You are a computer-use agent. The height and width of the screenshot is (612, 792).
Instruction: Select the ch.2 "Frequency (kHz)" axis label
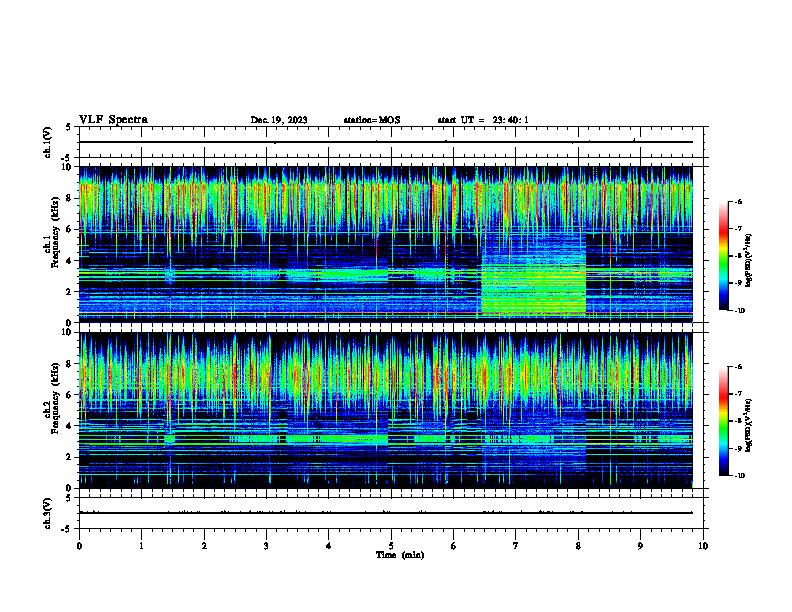(55, 398)
